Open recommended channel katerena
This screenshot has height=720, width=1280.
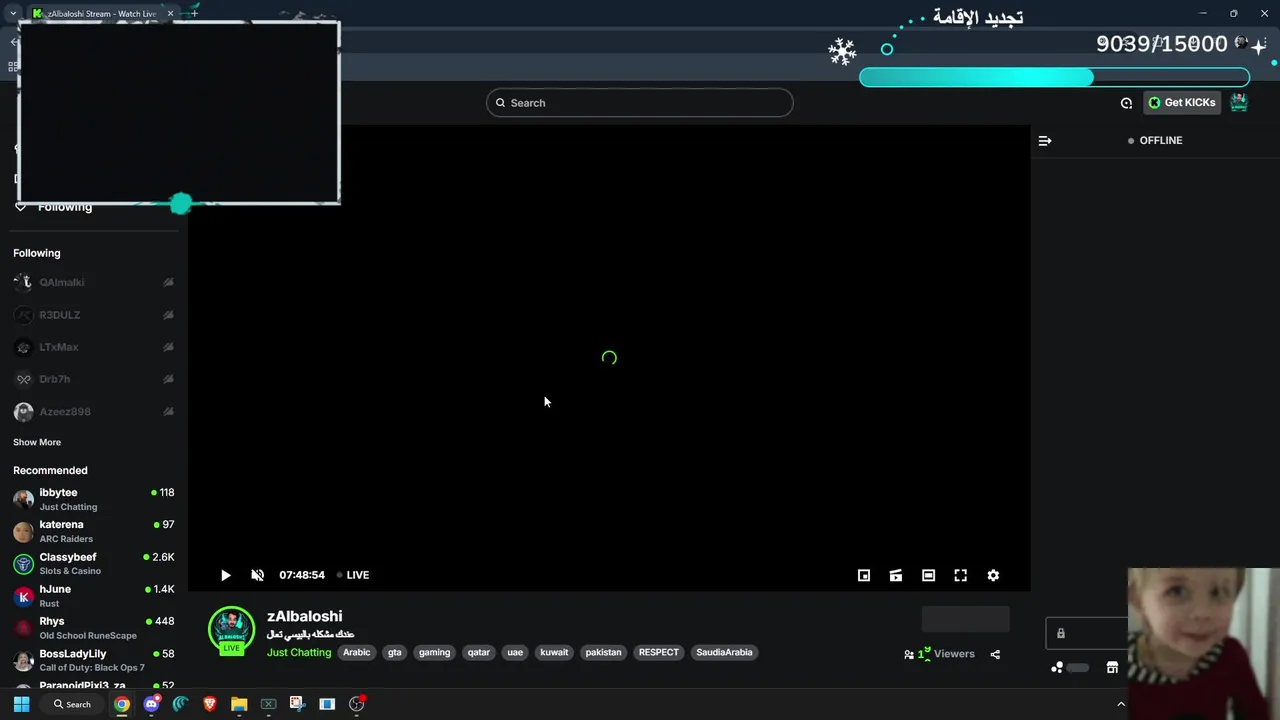tap(94, 531)
